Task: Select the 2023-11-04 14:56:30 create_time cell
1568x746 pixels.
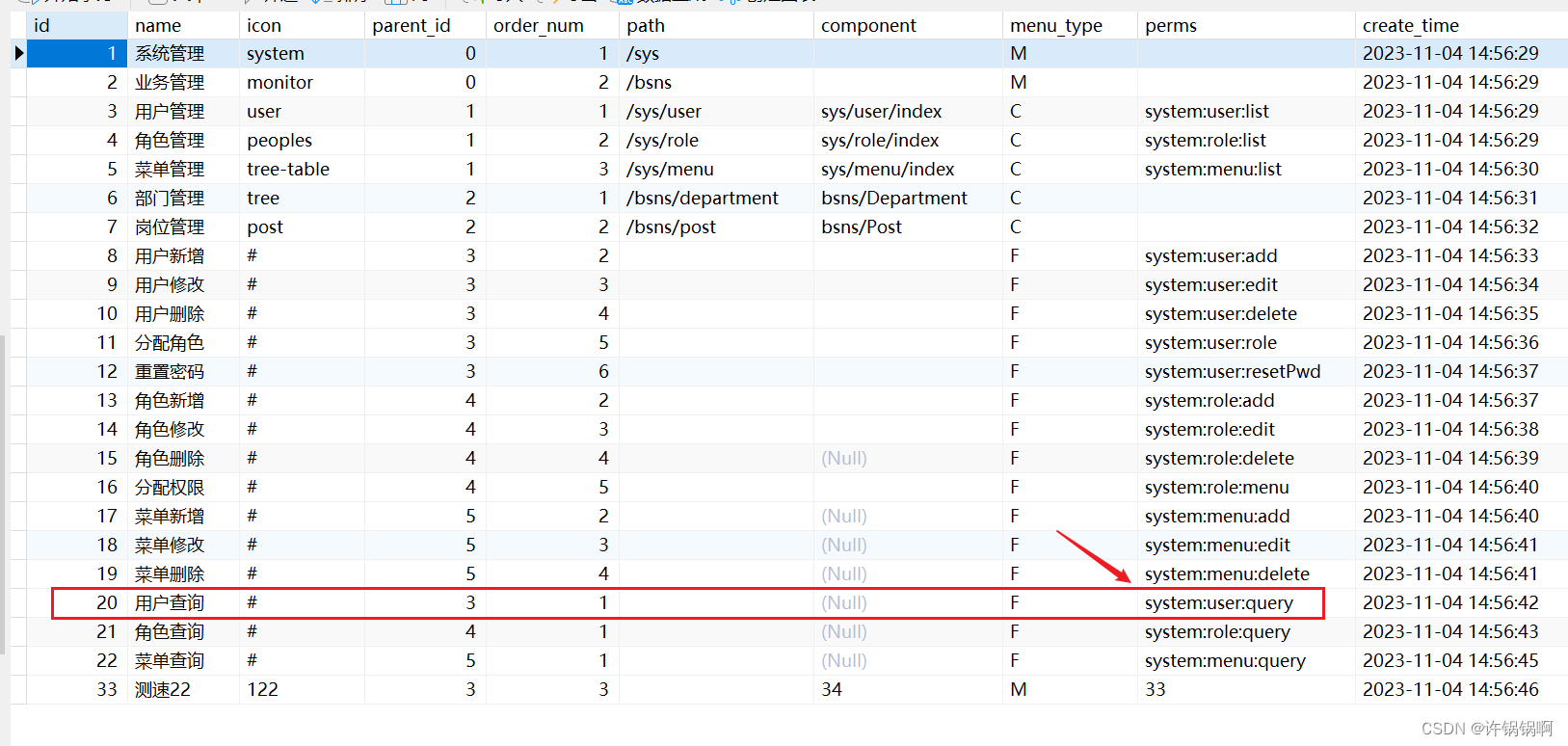Action: tap(1461, 170)
